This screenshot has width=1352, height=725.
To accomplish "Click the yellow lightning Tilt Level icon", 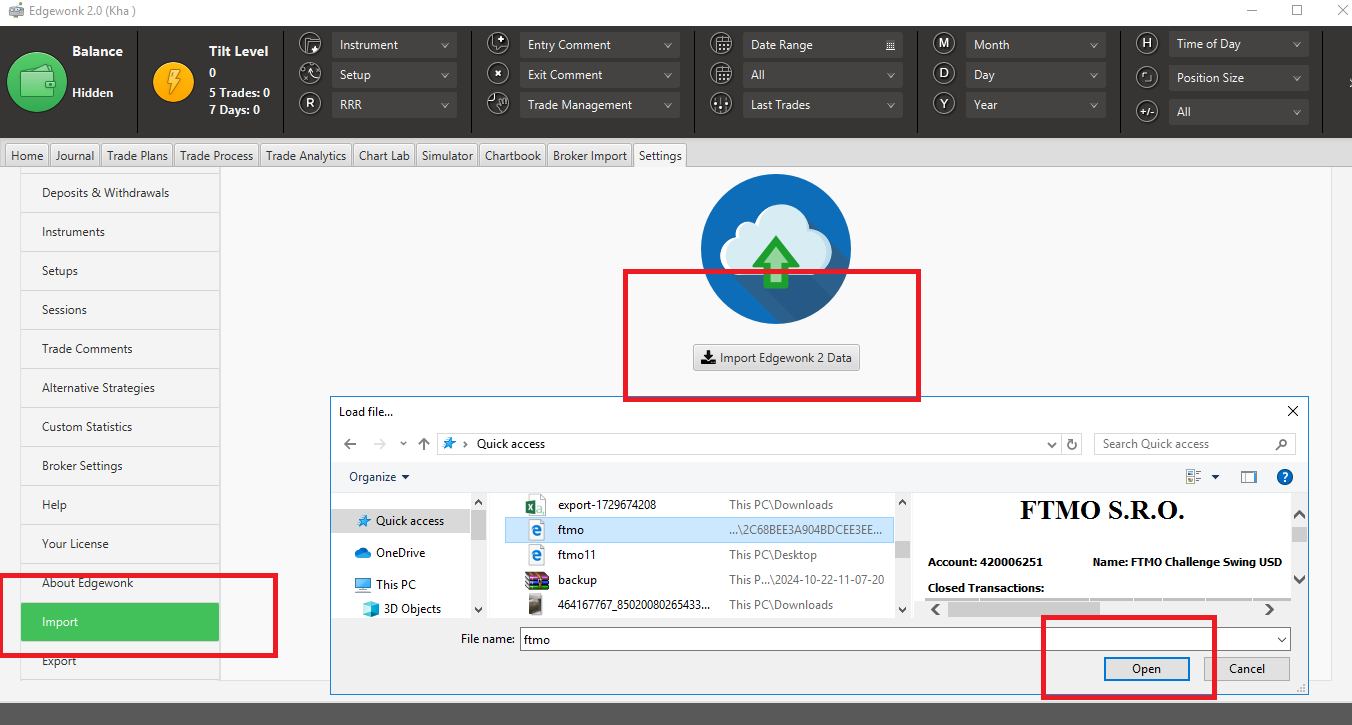I will (x=174, y=81).
